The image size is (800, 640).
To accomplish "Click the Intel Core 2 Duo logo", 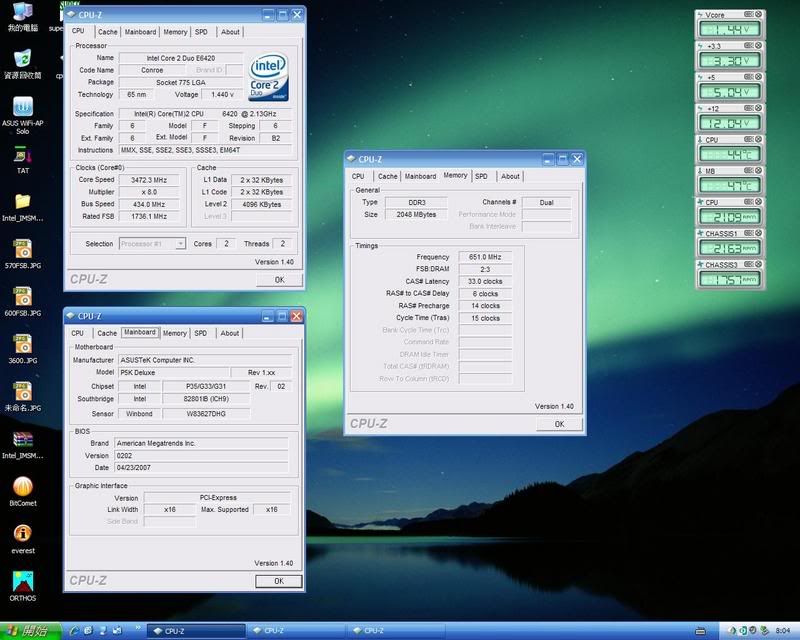I will tap(268, 77).
